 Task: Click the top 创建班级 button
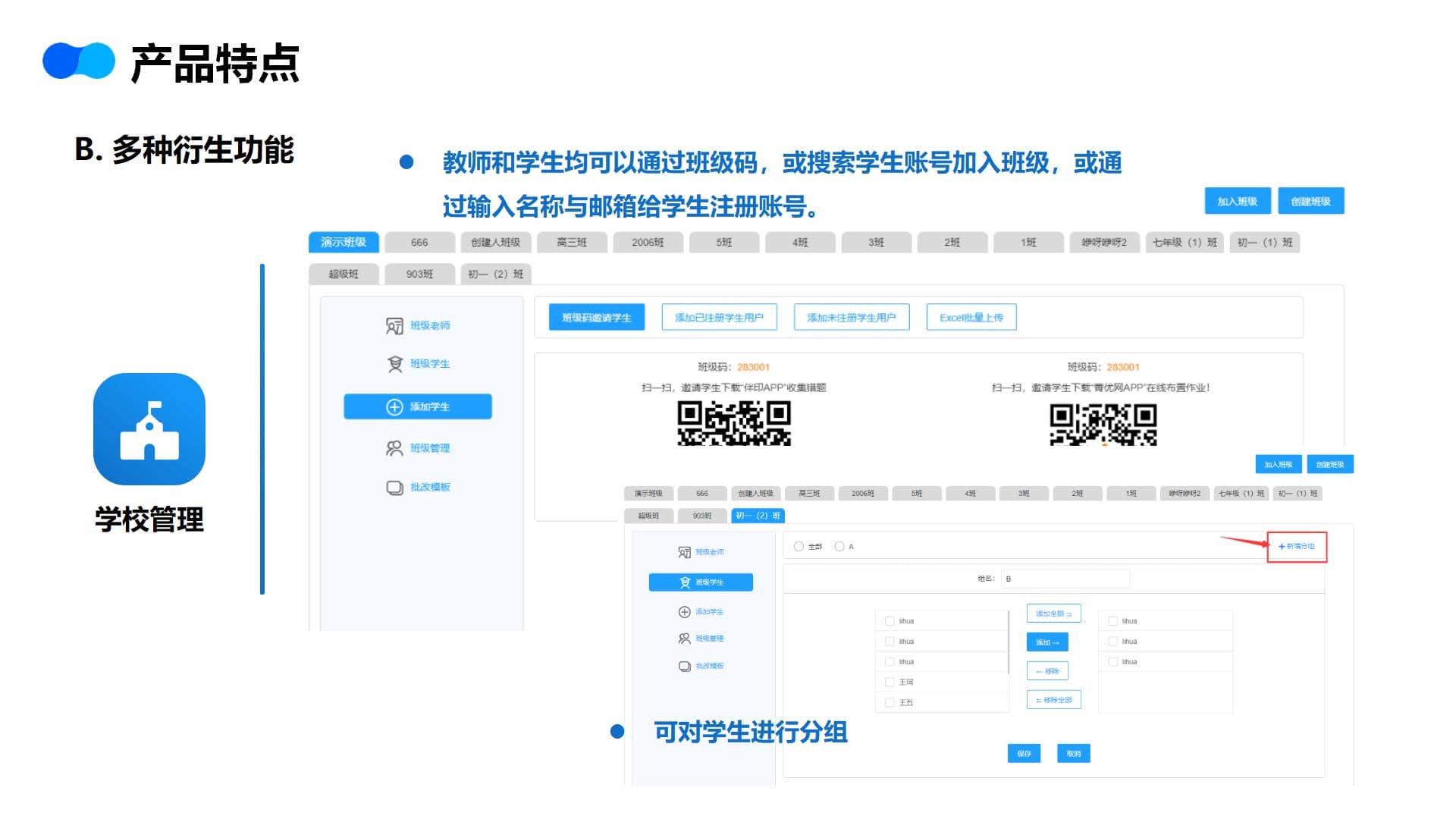pos(1310,202)
